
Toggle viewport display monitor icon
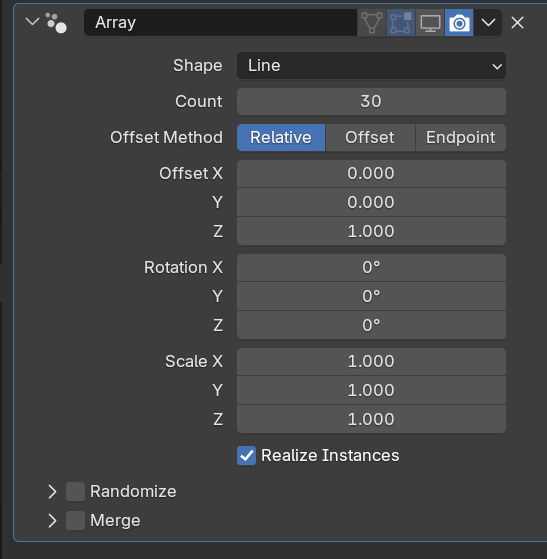click(430, 23)
